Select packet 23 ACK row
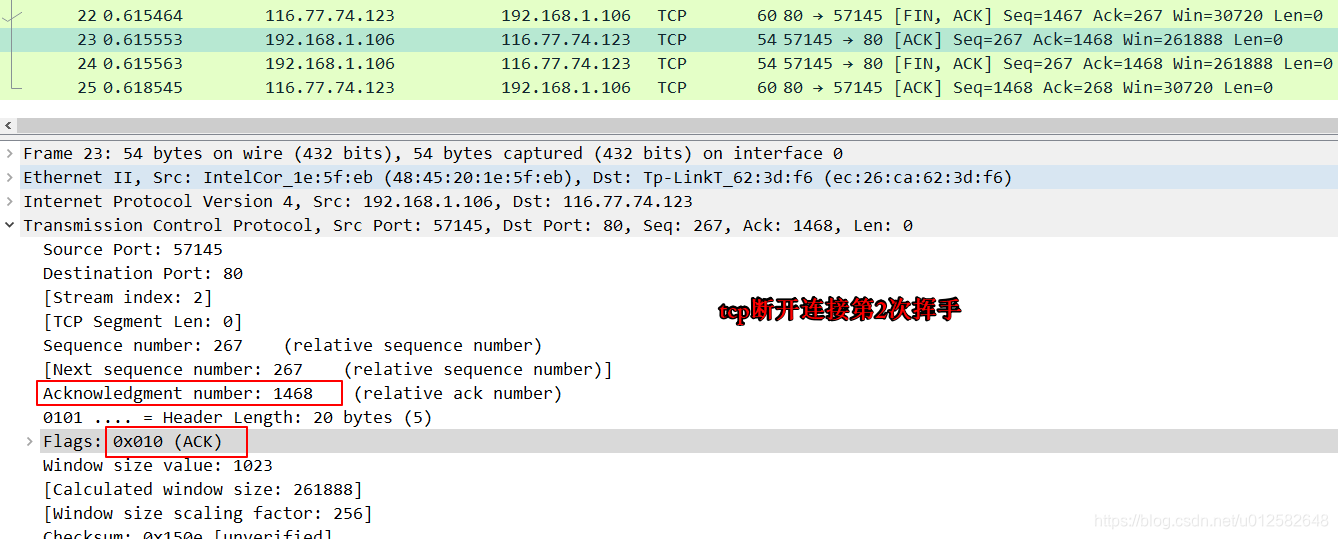The height and width of the screenshot is (539, 1338). [x=669, y=40]
